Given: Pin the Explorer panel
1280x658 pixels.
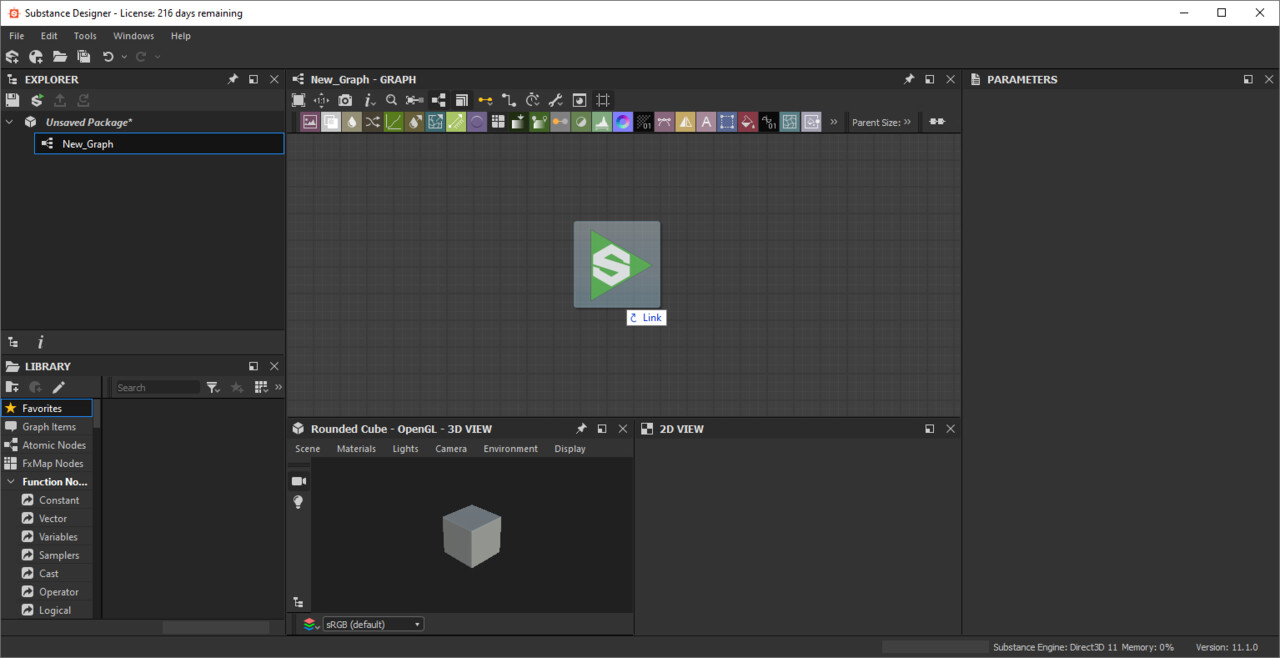Looking at the screenshot, I should coord(233,79).
